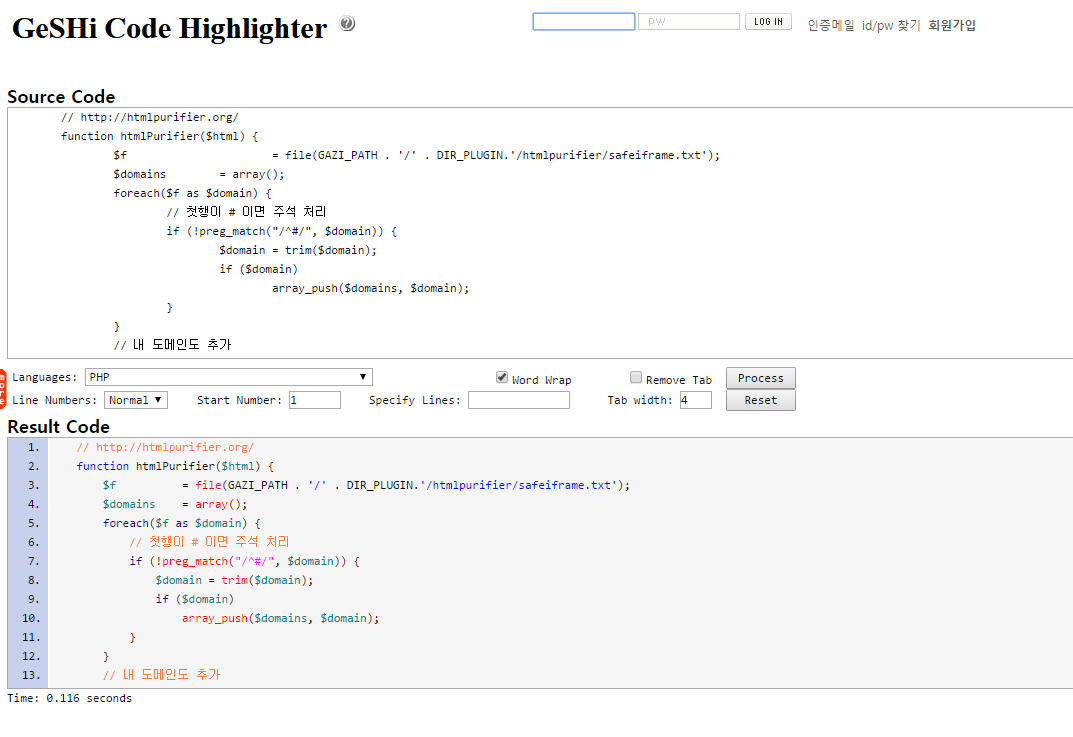Screen dimensions: 1073x737
Task: Open the Languages dropdown showing PHP
Action: tap(229, 377)
